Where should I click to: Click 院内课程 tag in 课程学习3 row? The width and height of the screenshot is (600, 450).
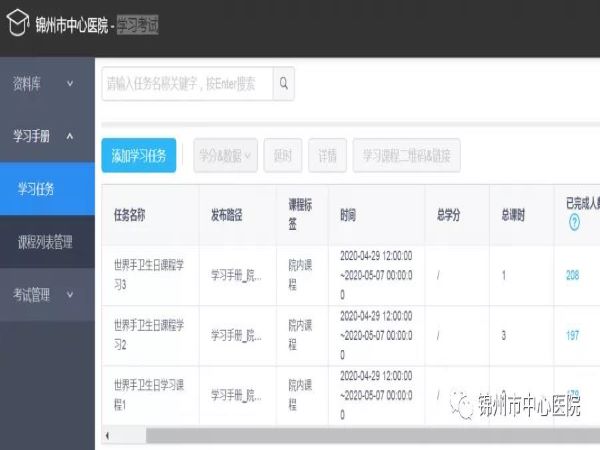[300, 275]
